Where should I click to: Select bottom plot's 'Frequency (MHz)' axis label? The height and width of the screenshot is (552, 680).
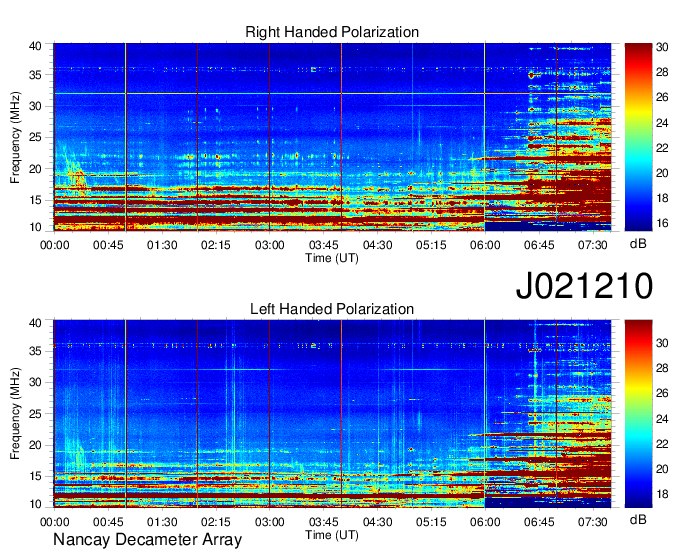click(x=15, y=414)
